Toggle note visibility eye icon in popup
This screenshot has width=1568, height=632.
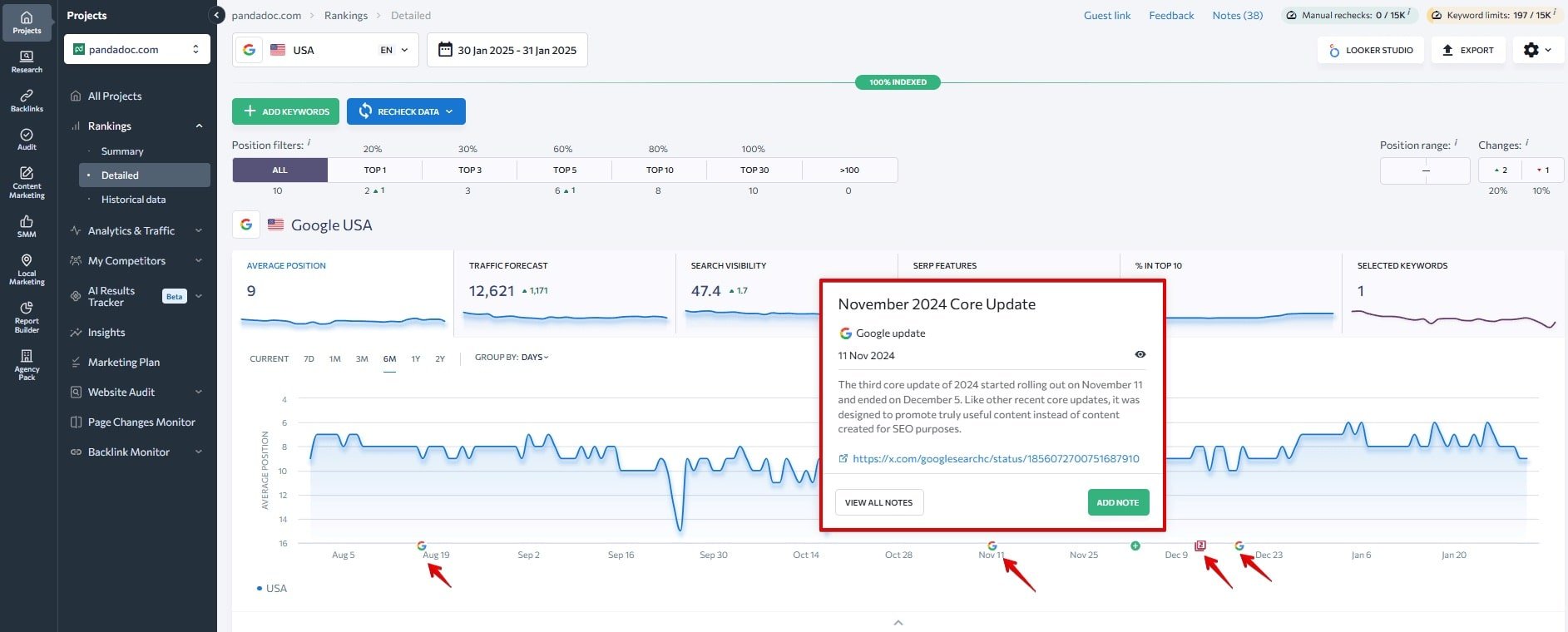(x=1140, y=354)
